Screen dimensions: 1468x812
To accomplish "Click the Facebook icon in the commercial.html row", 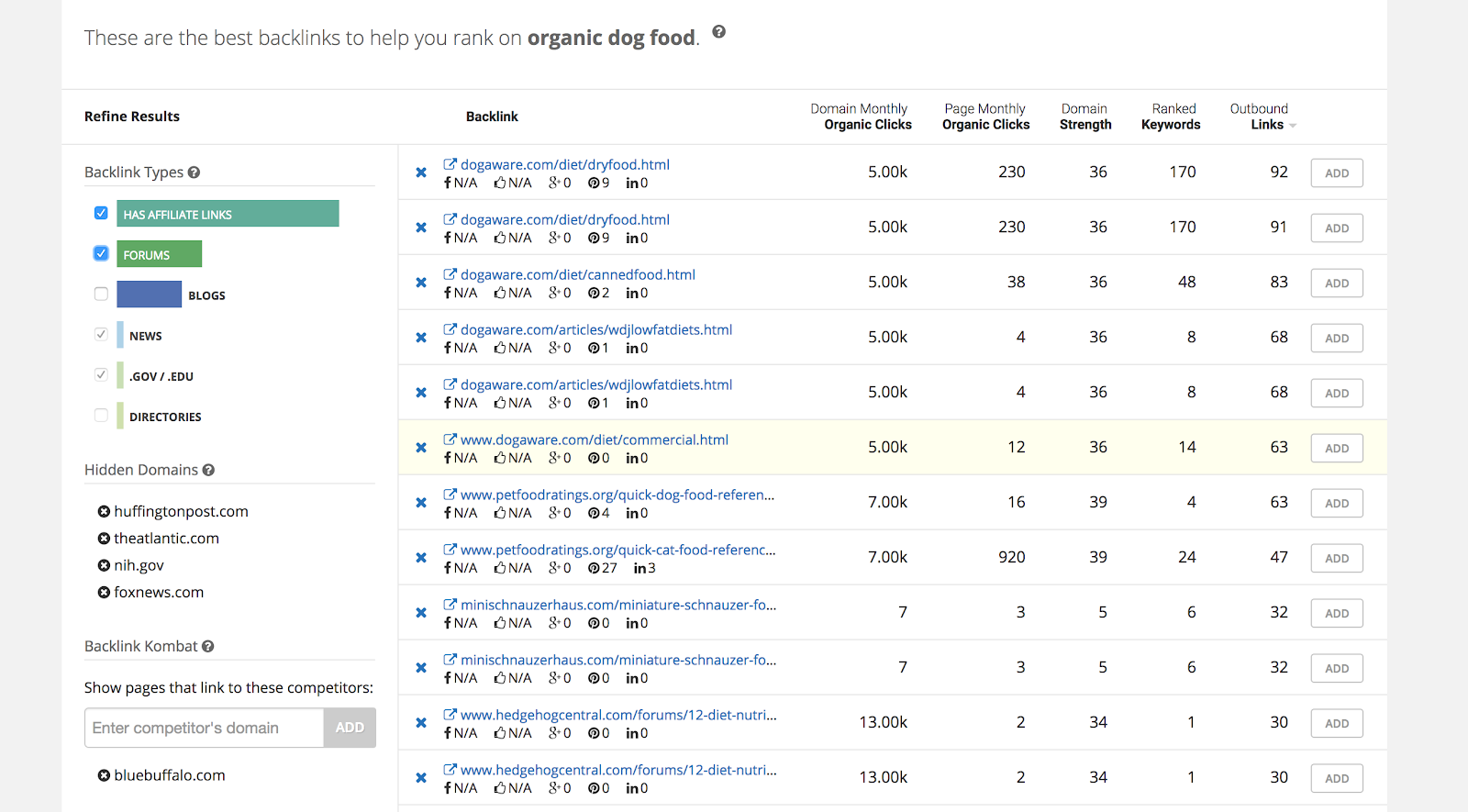I will coord(448,458).
